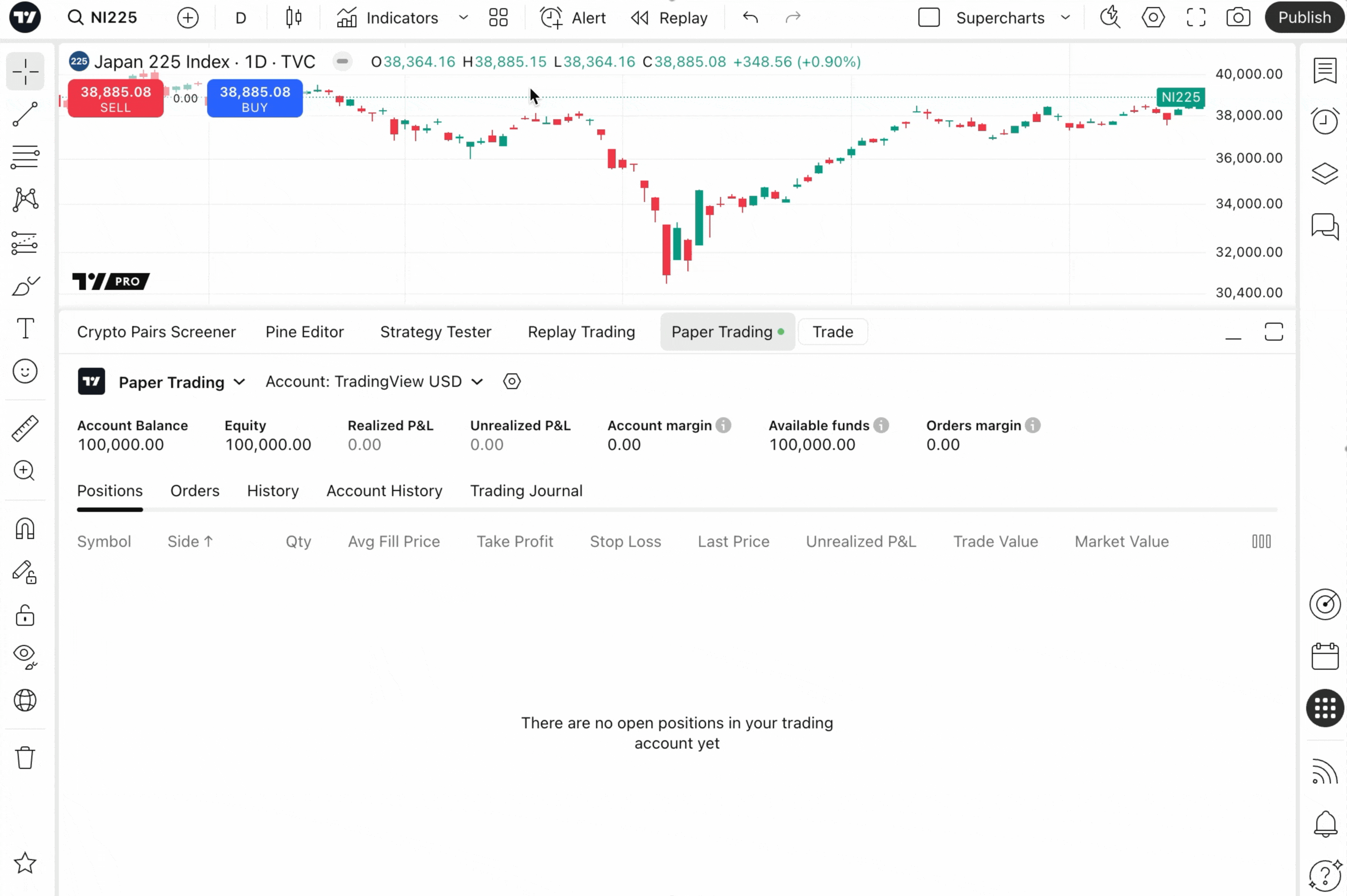Click the blue BUY button

(x=255, y=99)
